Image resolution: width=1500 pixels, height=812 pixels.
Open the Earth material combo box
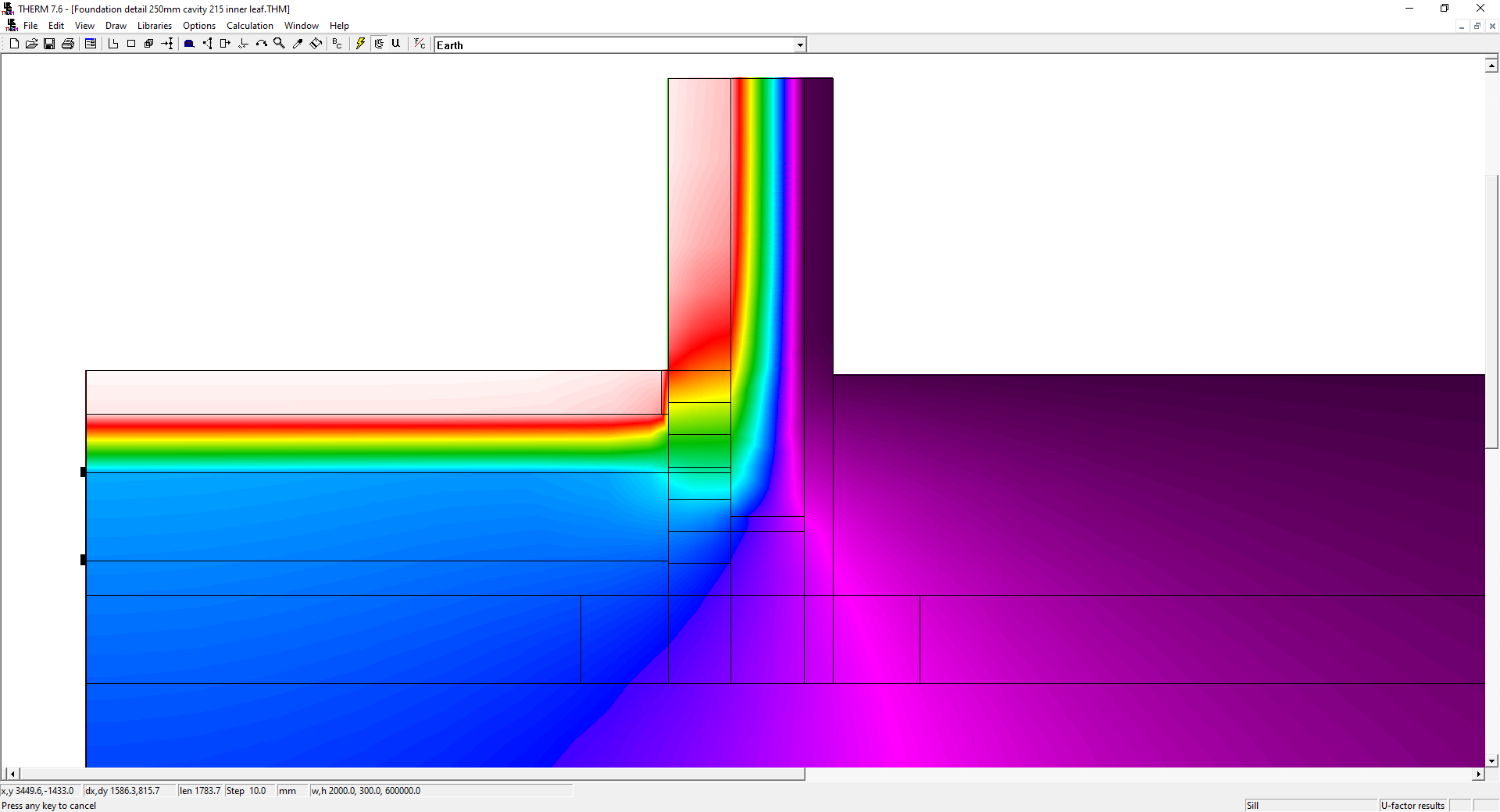pos(620,45)
